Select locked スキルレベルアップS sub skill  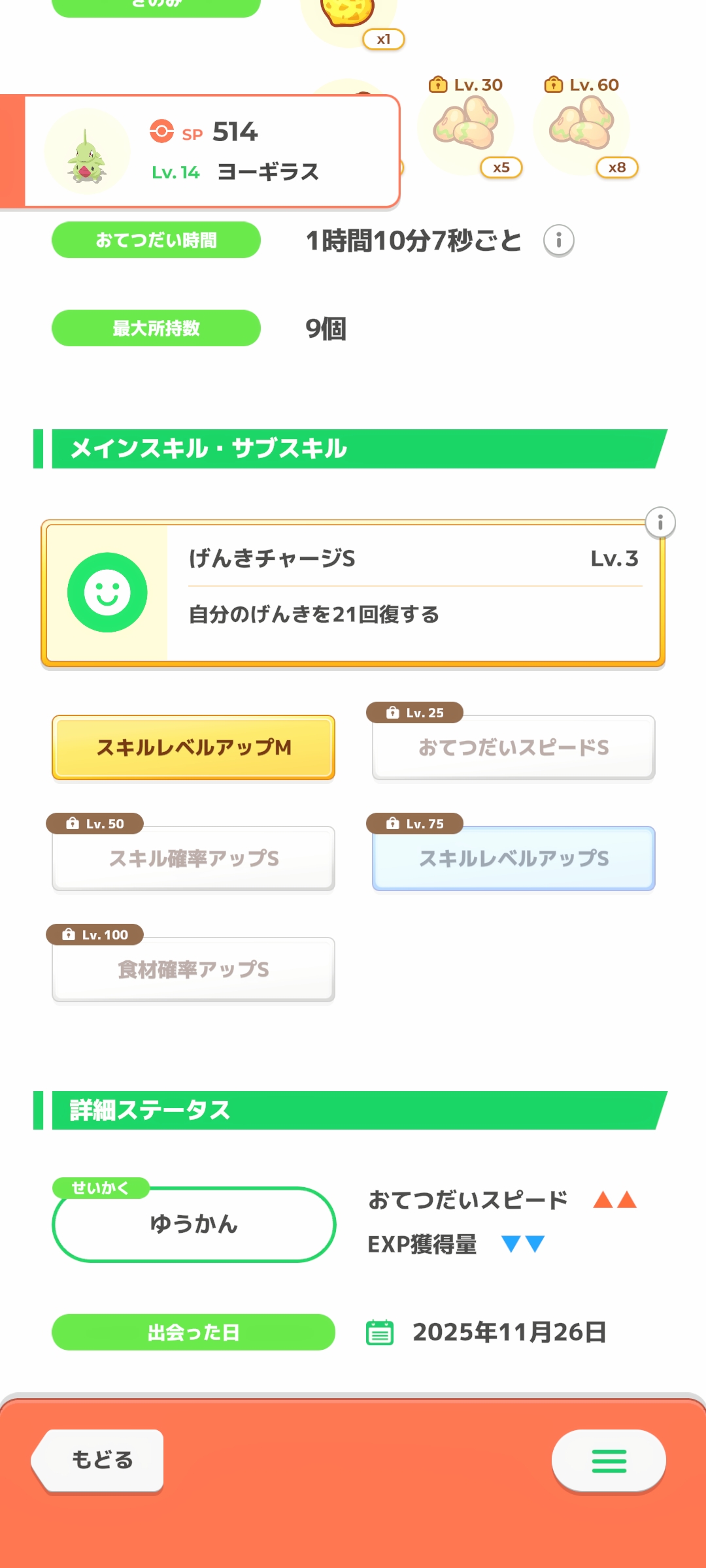point(514,858)
